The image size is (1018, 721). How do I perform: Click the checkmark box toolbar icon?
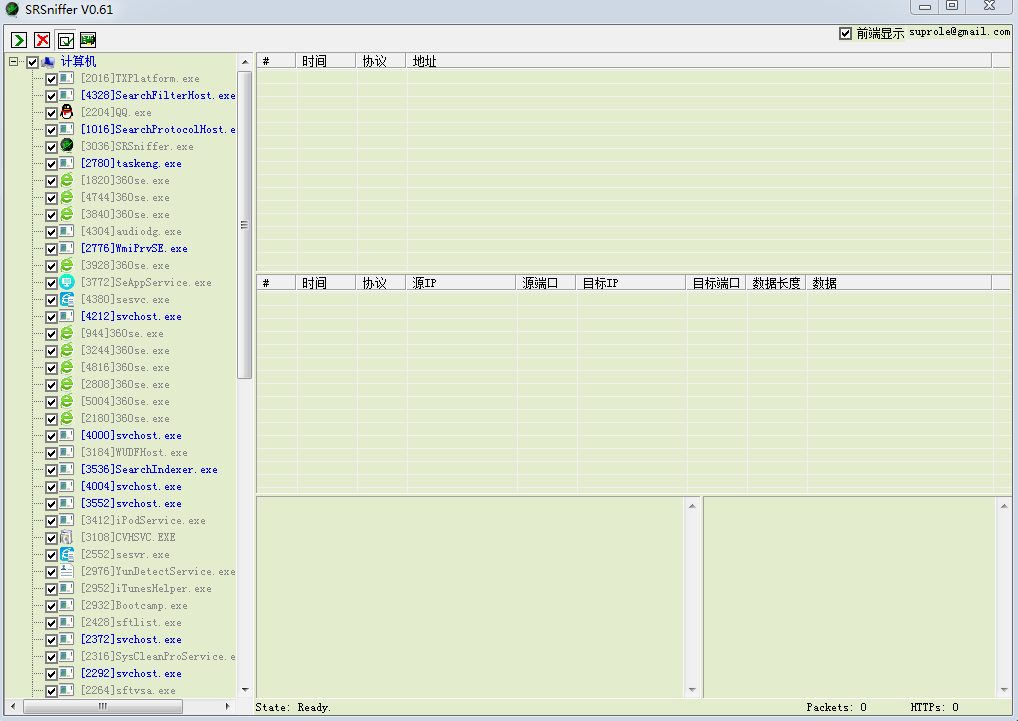click(x=66, y=40)
